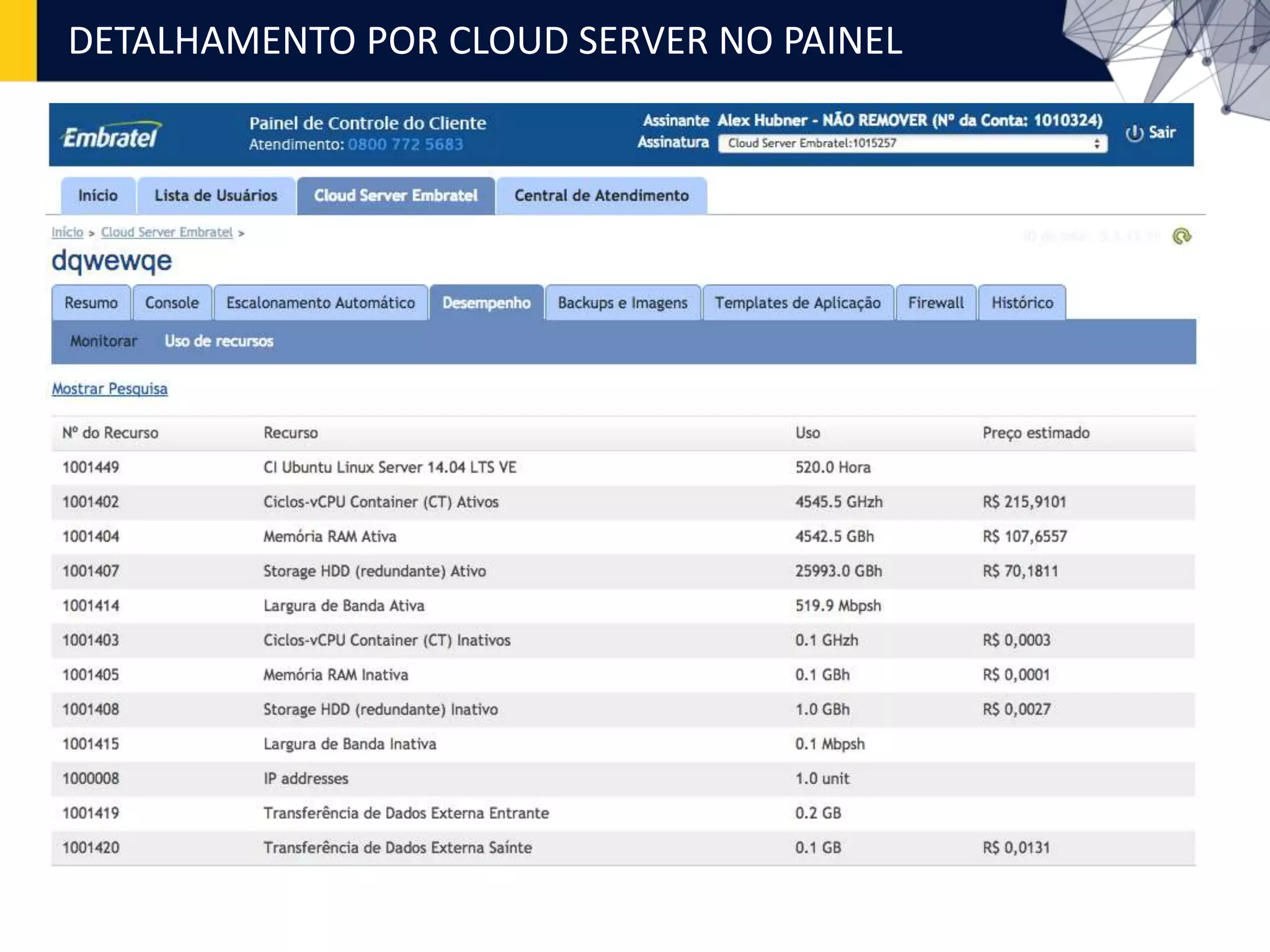This screenshot has width=1270, height=952.
Task: Click the R$ 0,0131 price
Action: (x=1016, y=848)
